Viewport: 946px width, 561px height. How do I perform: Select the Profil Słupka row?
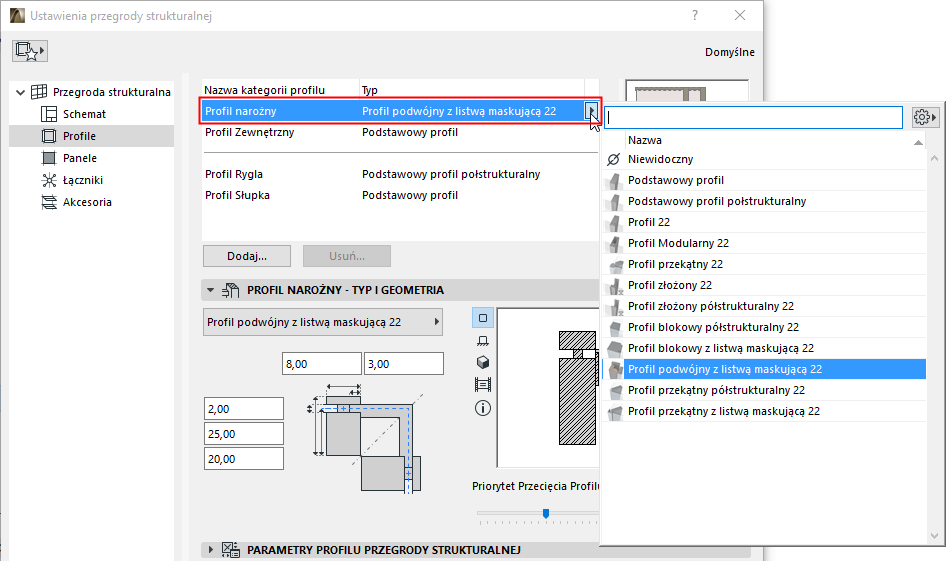point(400,195)
